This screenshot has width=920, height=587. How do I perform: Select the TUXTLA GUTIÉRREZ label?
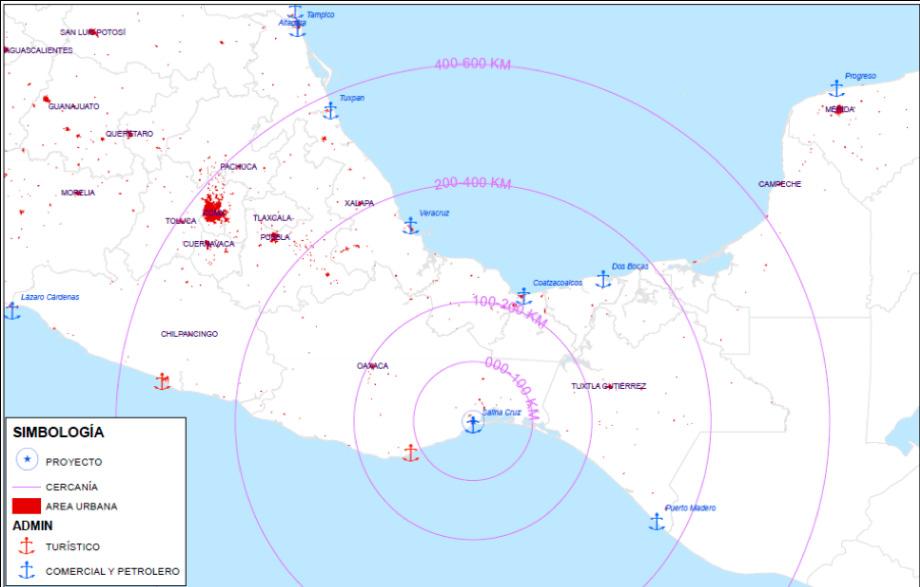[x=609, y=386]
